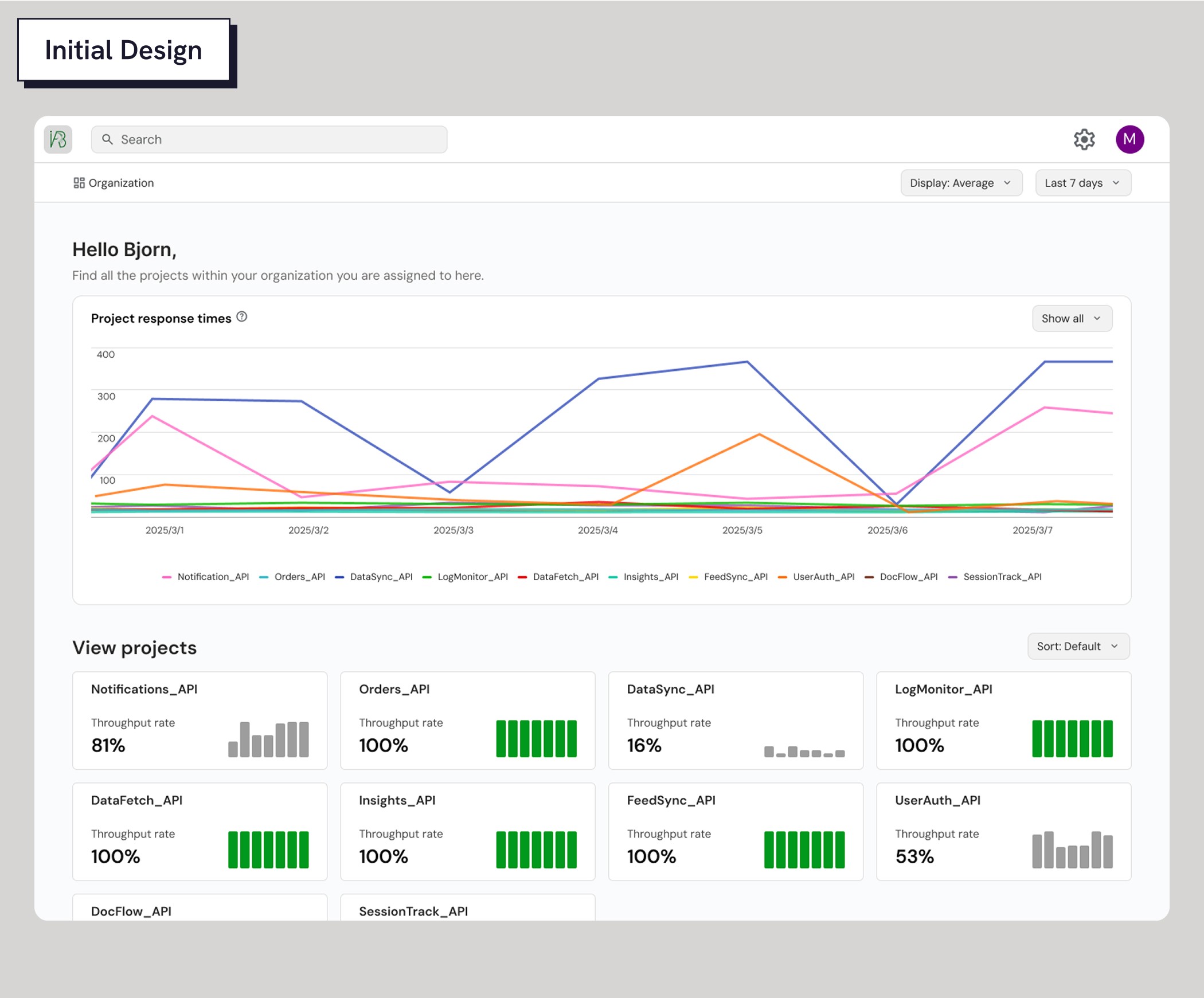Click the Organization grid icon

point(79,183)
